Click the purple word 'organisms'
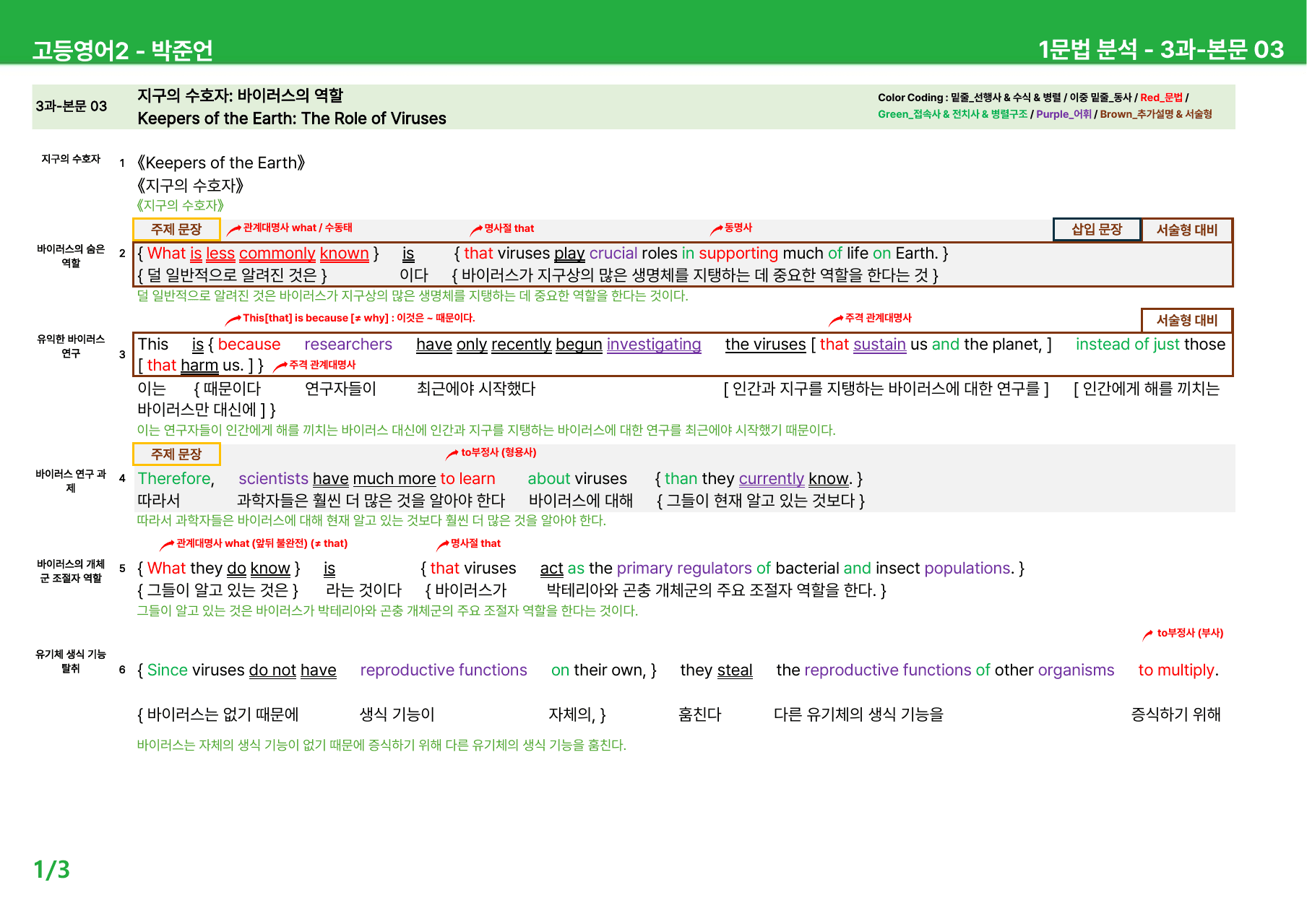The image size is (1307, 924). pyautogui.click(x=1076, y=670)
